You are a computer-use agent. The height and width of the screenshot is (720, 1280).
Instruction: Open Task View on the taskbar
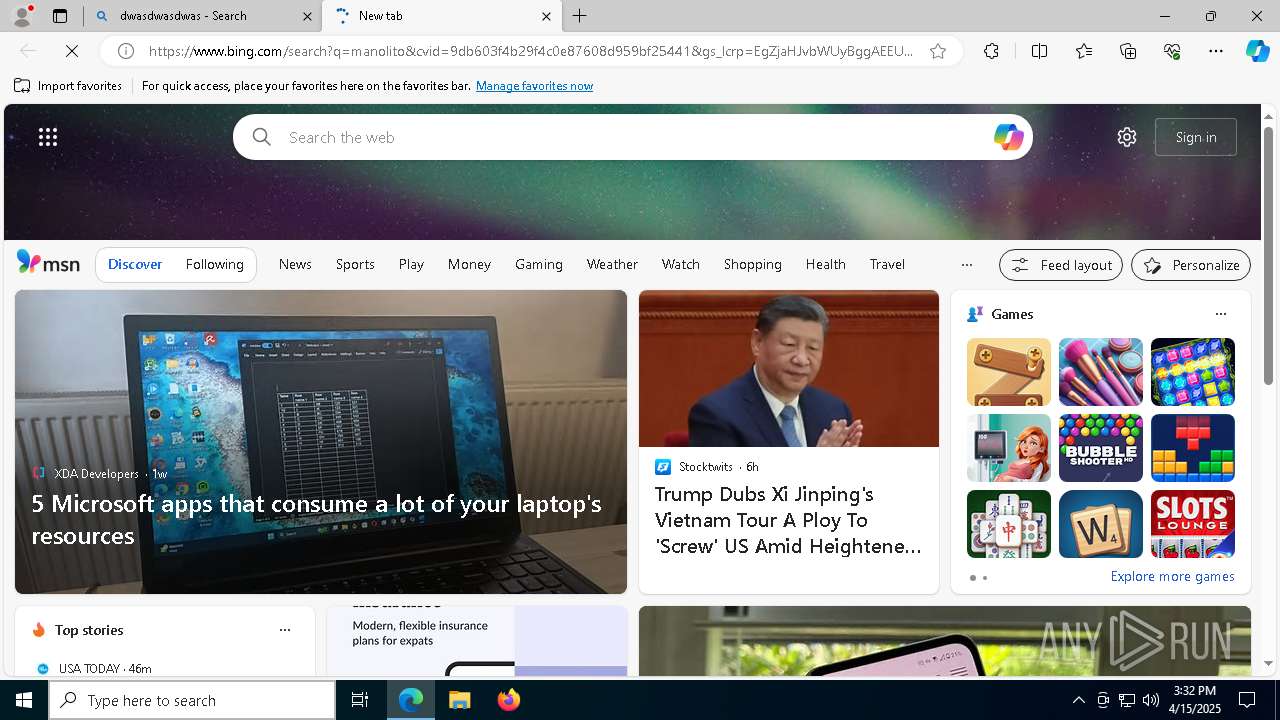[x=360, y=700]
